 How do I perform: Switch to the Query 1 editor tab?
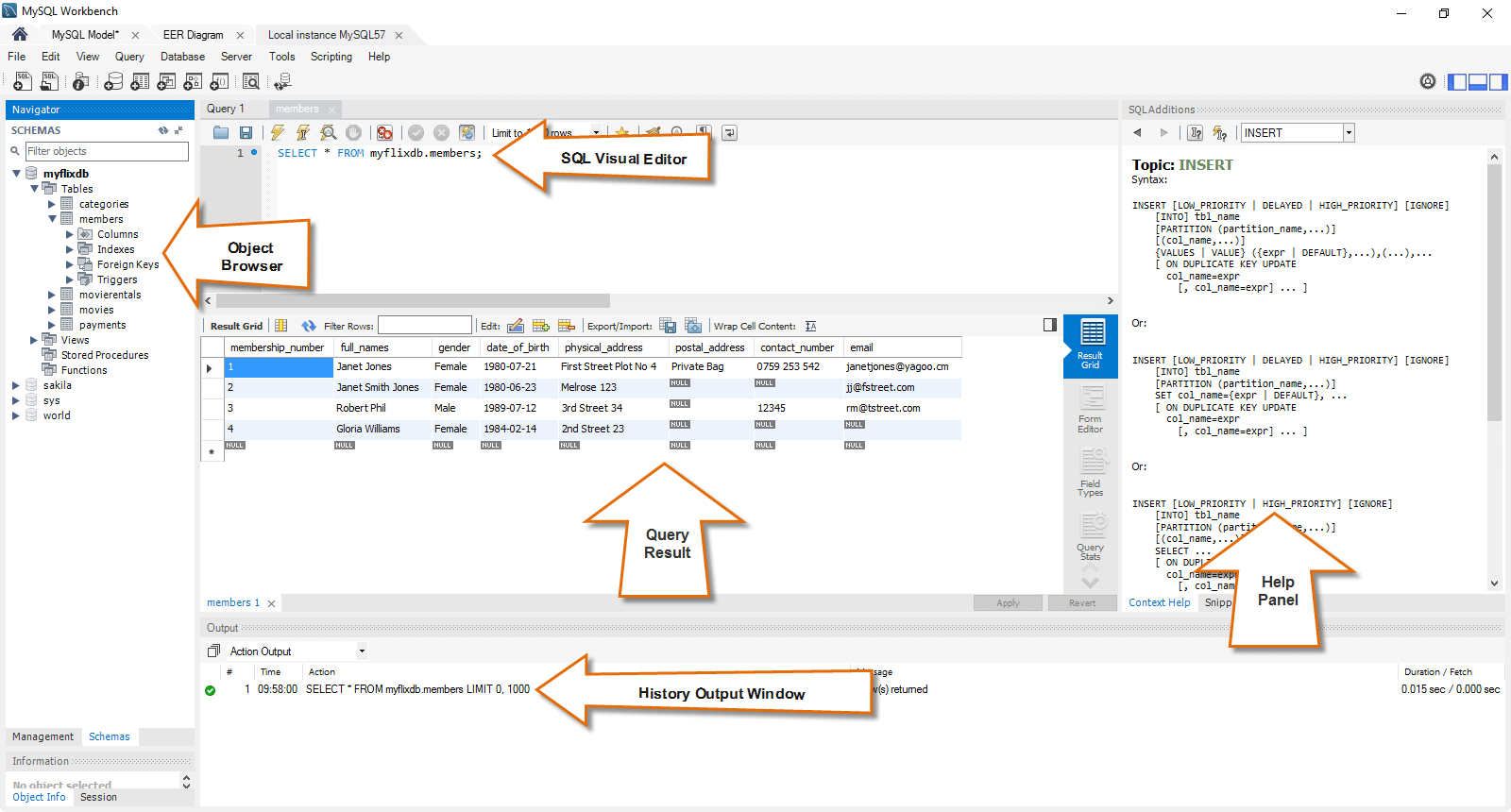coord(227,109)
